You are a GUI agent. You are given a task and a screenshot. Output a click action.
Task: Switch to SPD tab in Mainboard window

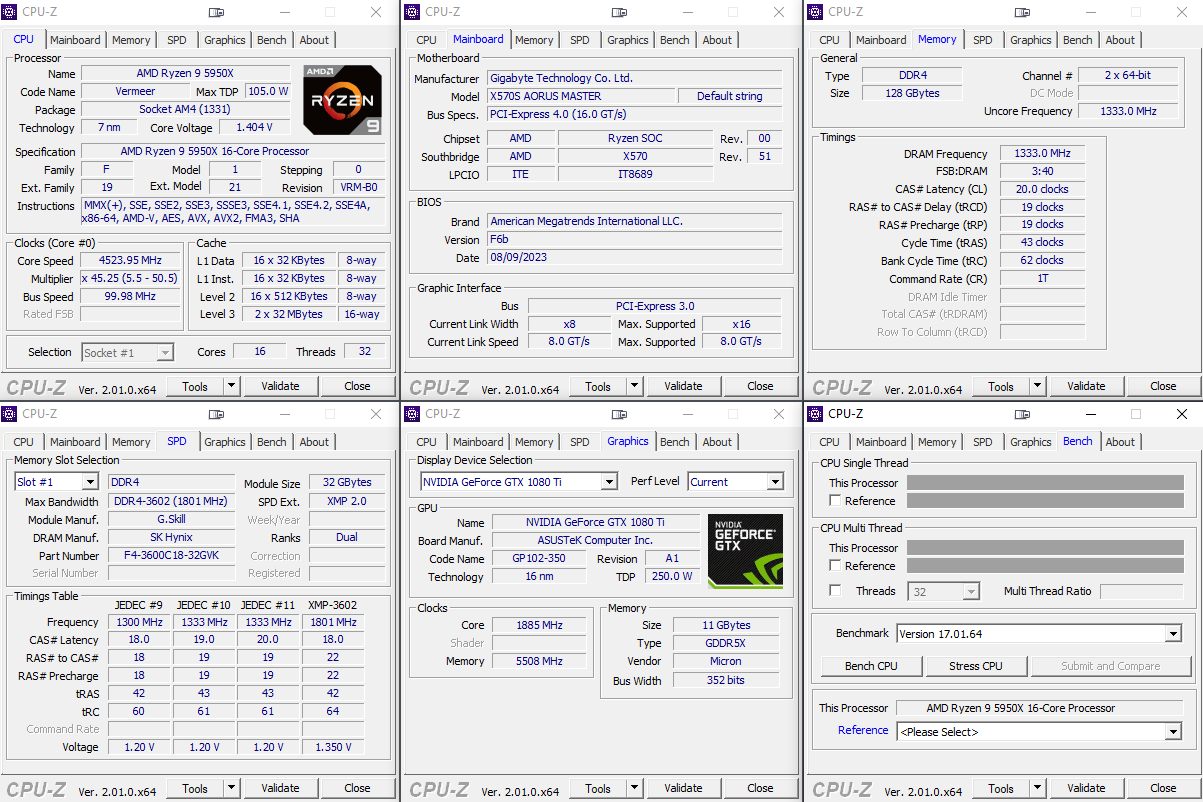[x=580, y=40]
